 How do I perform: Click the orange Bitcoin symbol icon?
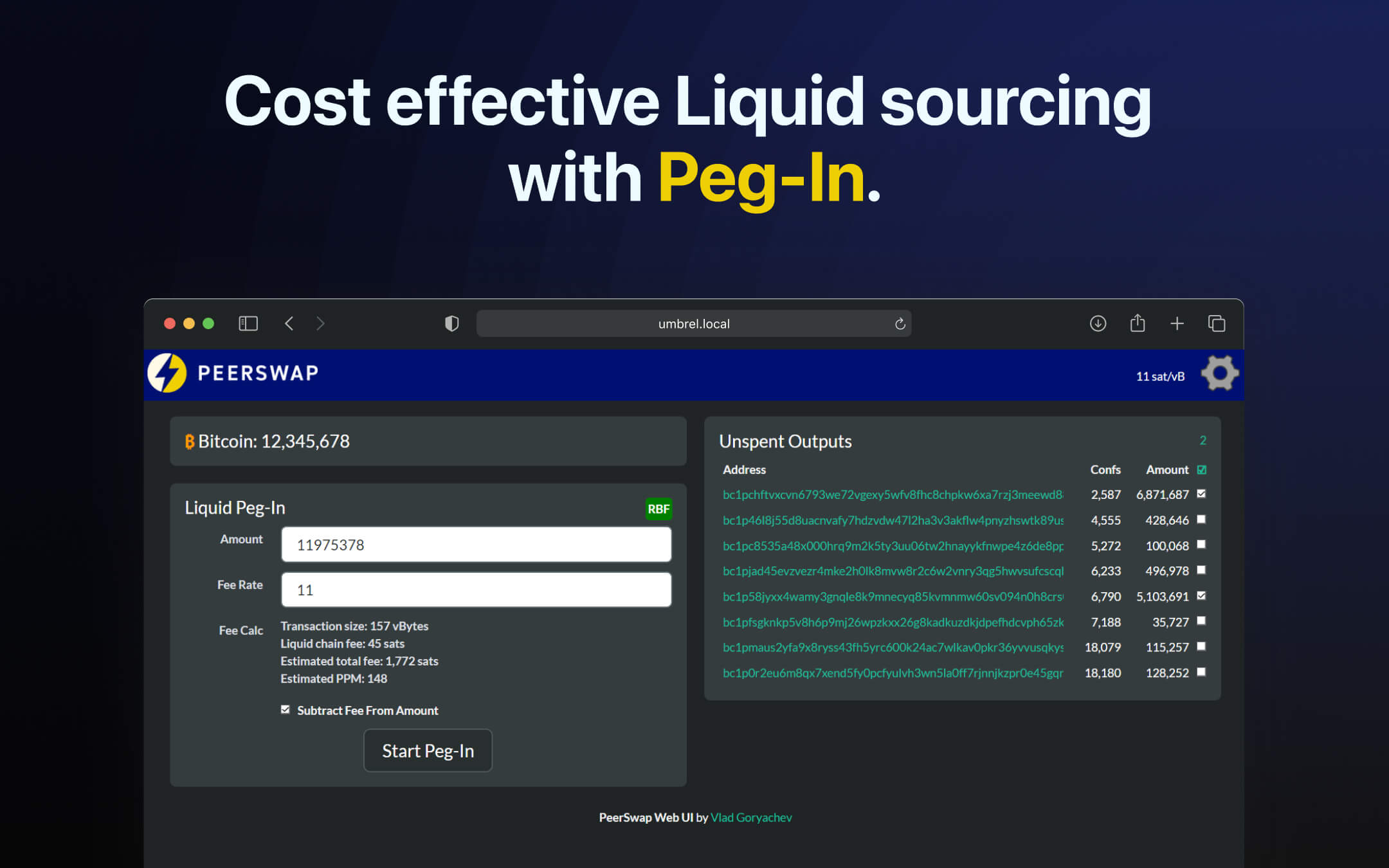coord(190,442)
